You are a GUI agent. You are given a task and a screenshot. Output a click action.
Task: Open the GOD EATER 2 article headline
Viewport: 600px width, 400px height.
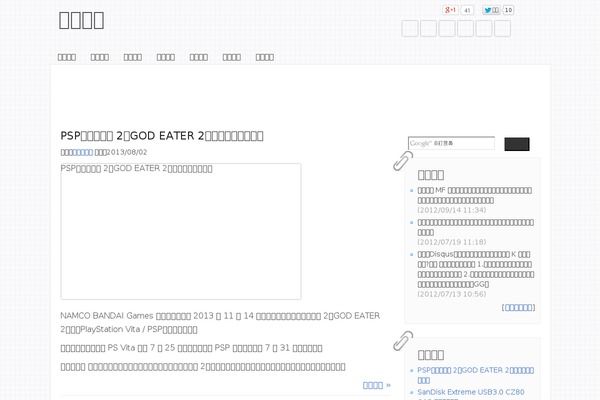point(162,136)
